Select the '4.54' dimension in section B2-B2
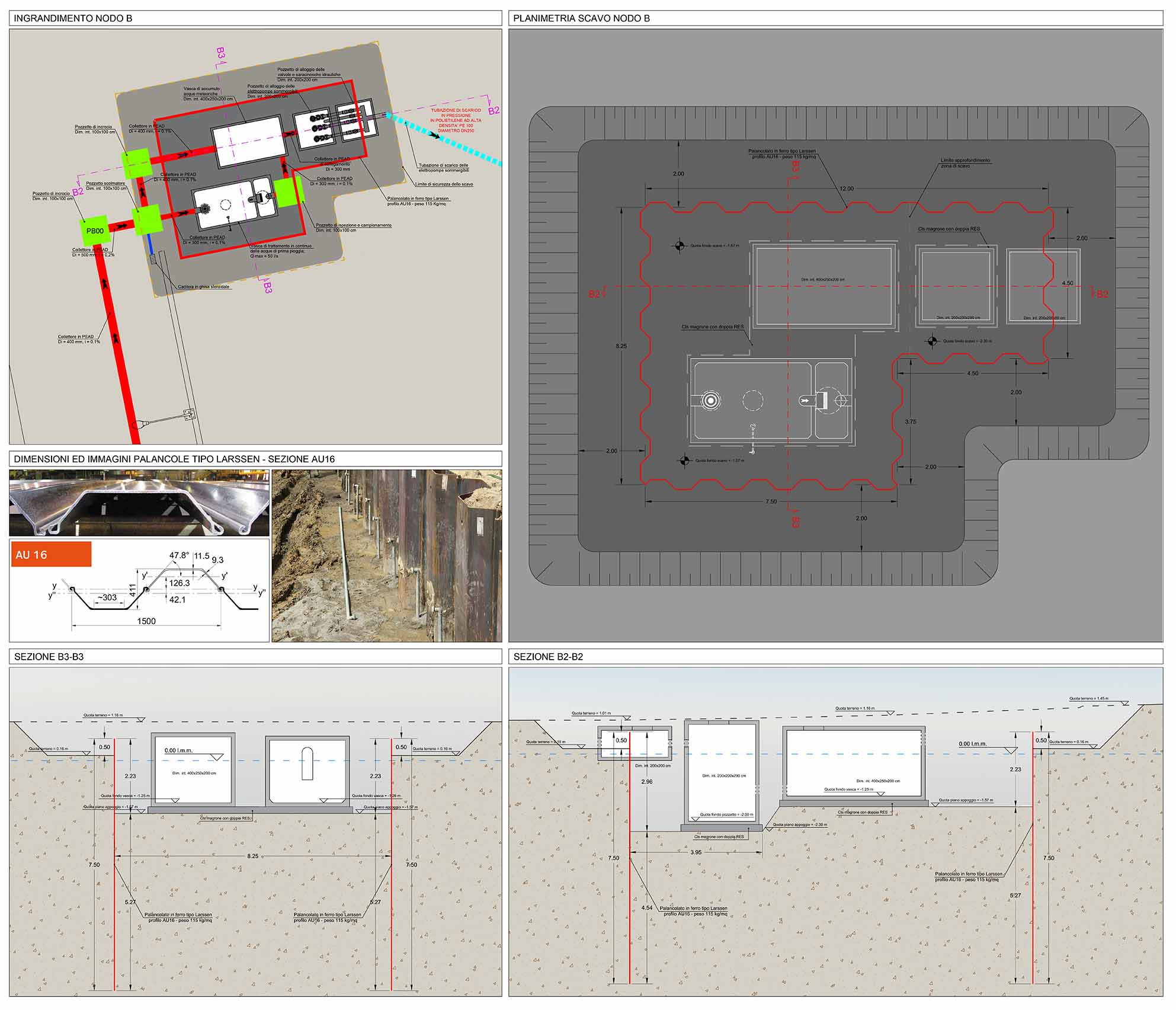This screenshot has height=1010, width=1176. click(x=647, y=907)
